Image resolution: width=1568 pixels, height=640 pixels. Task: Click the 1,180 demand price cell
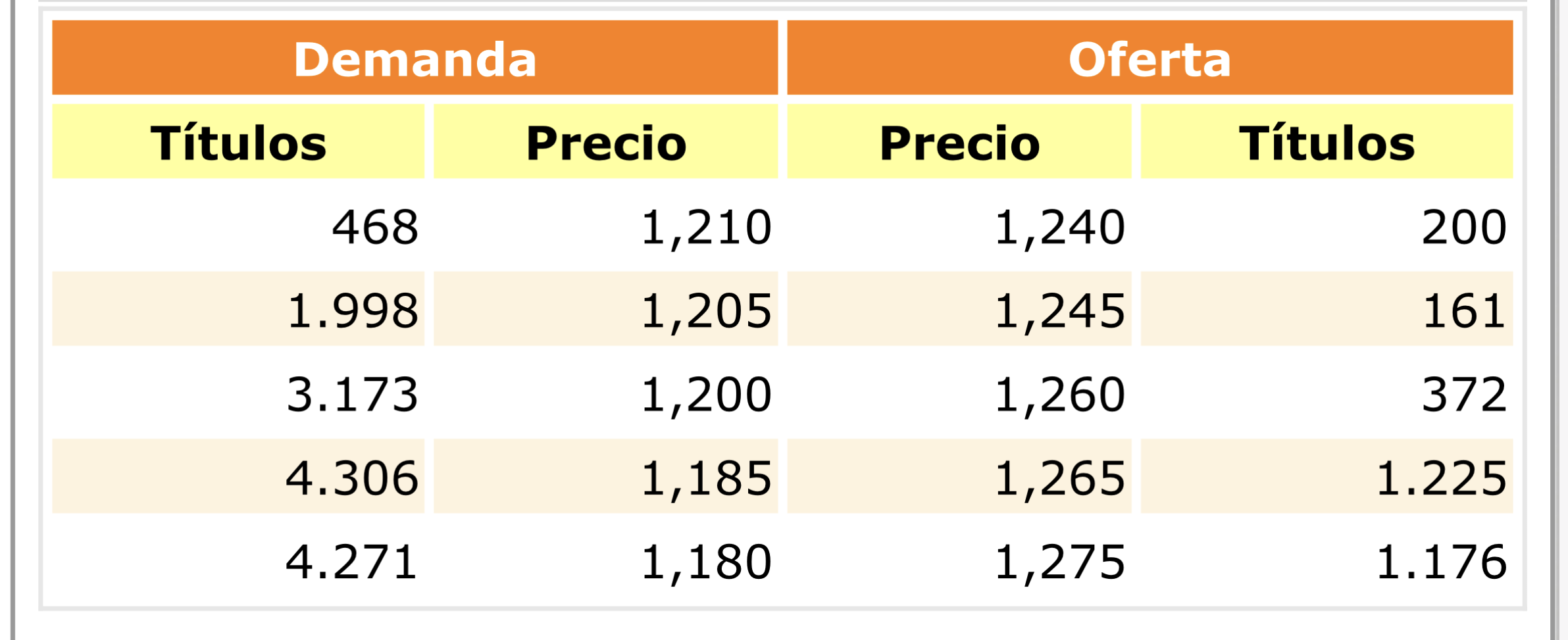pyautogui.click(x=605, y=560)
